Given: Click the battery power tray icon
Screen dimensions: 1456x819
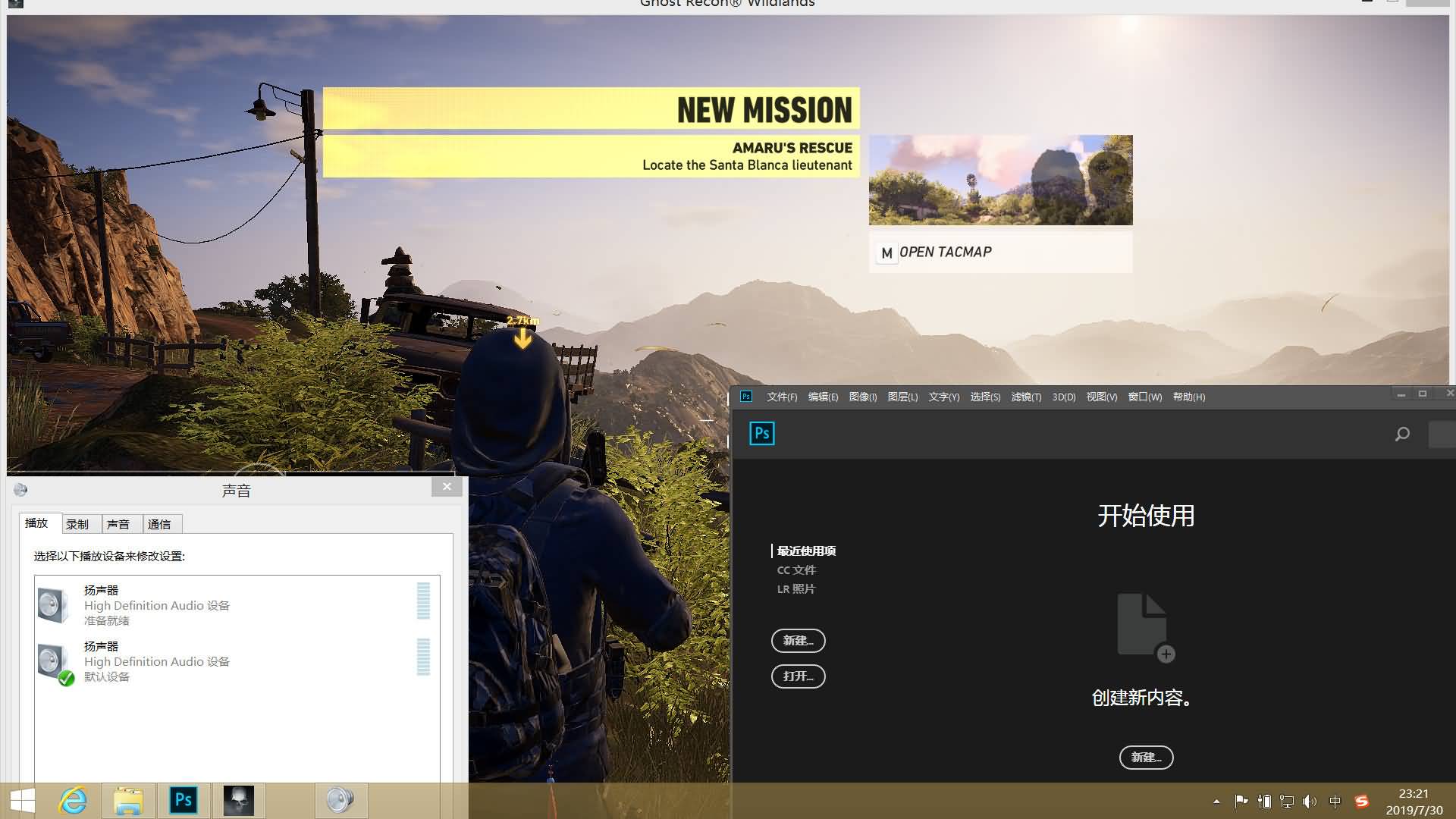Looking at the screenshot, I should click(1264, 801).
